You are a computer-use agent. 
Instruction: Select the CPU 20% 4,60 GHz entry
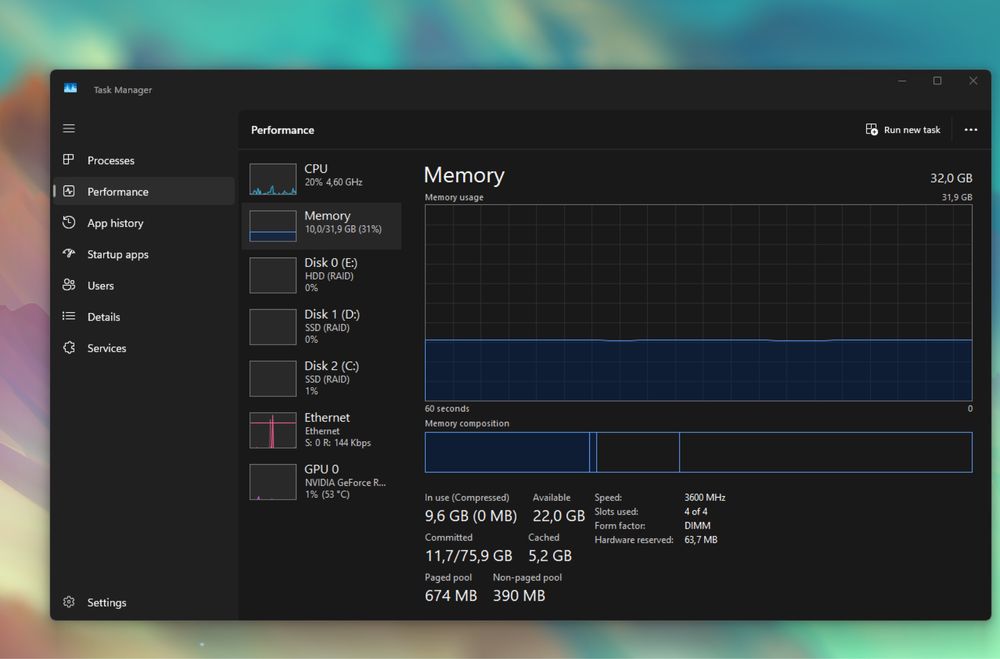pyautogui.click(x=322, y=179)
